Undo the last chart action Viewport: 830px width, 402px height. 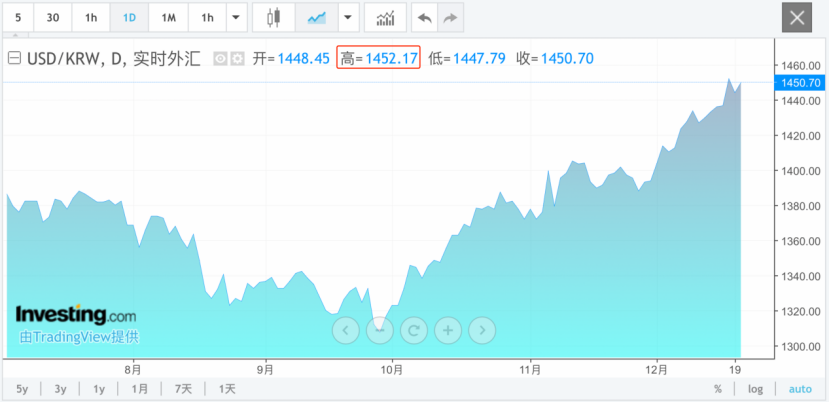pos(425,18)
